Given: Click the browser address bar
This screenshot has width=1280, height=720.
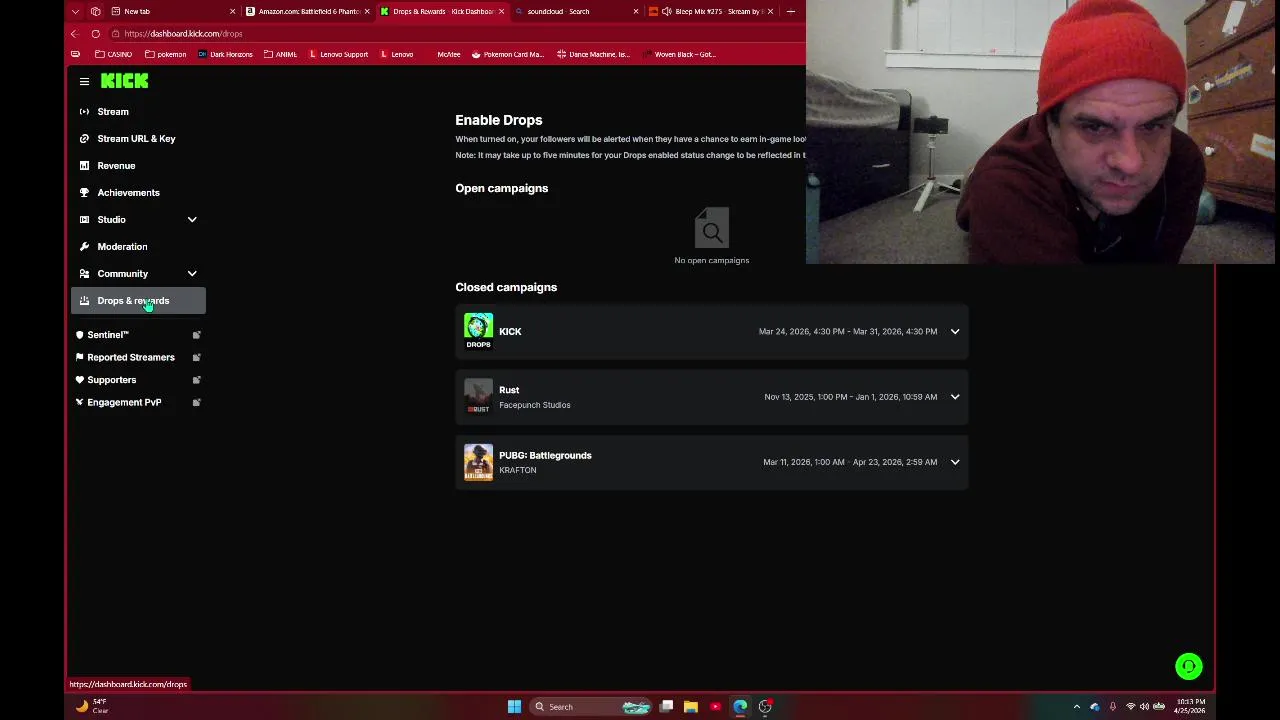Looking at the screenshot, I should click(x=455, y=34).
